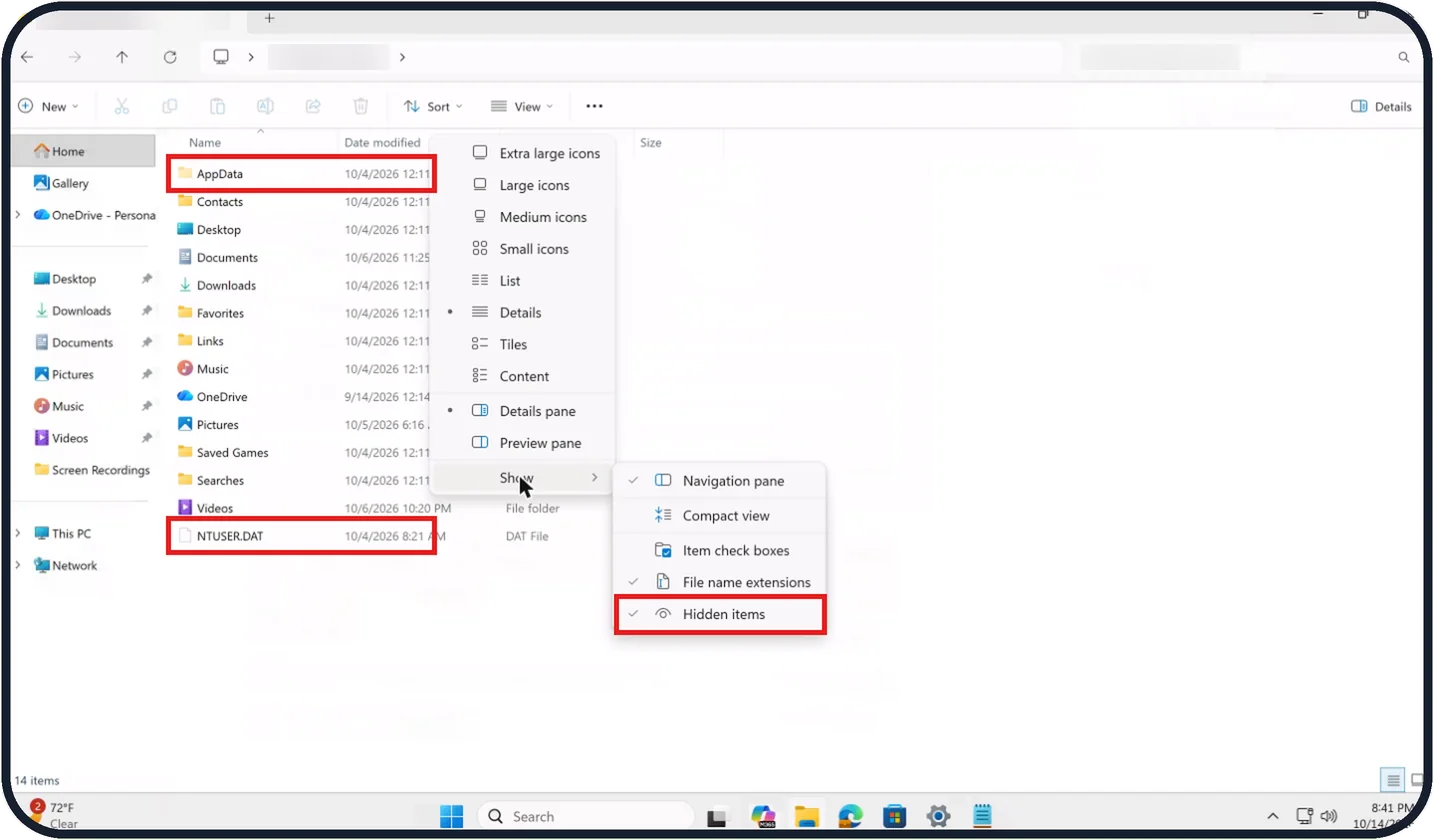This screenshot has width=1434, height=840.
Task: Choose Extra large icons view
Action: click(522, 153)
